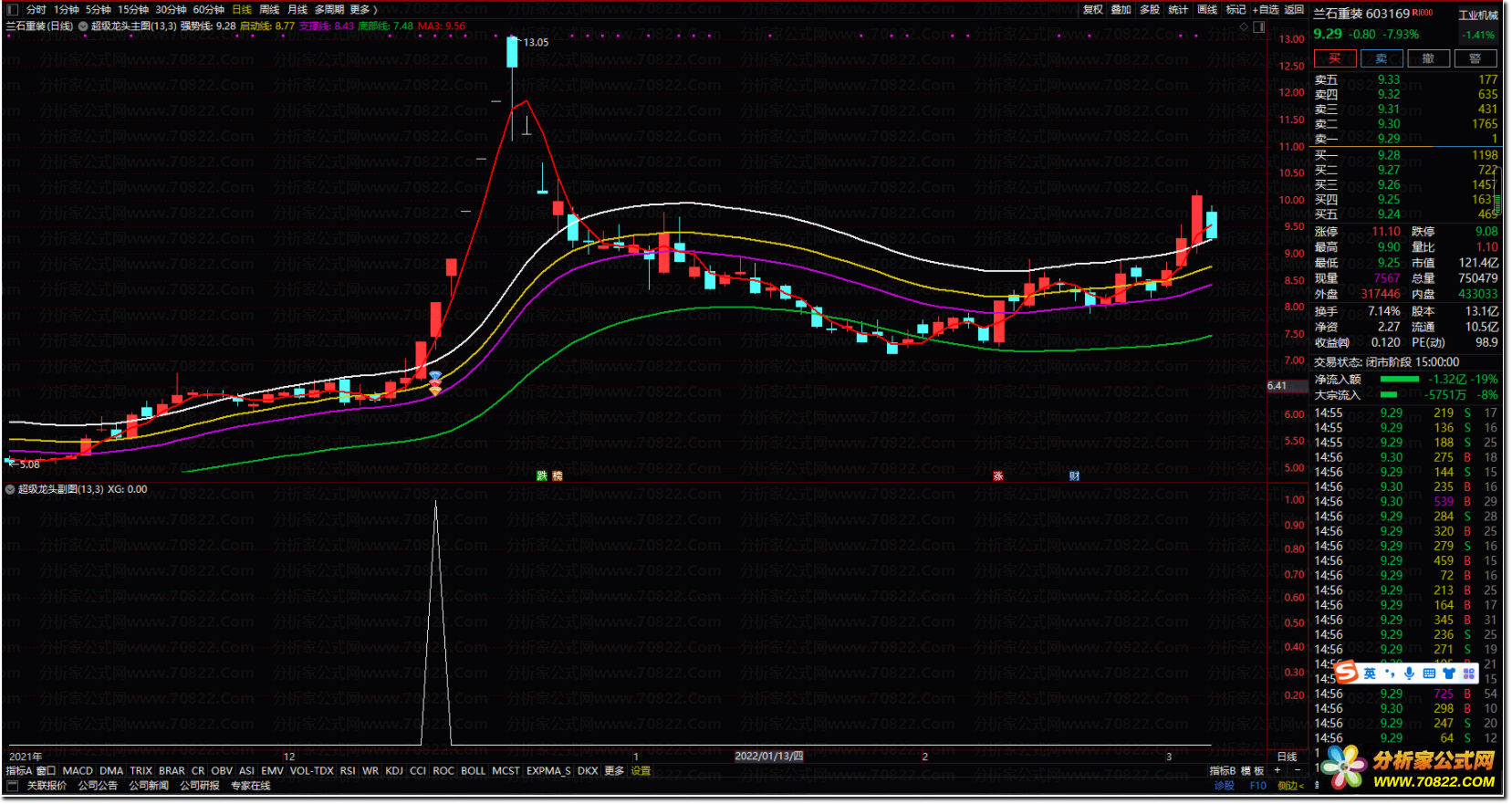
Task: Click the blue 卖 sell button
Action: (x=1382, y=58)
